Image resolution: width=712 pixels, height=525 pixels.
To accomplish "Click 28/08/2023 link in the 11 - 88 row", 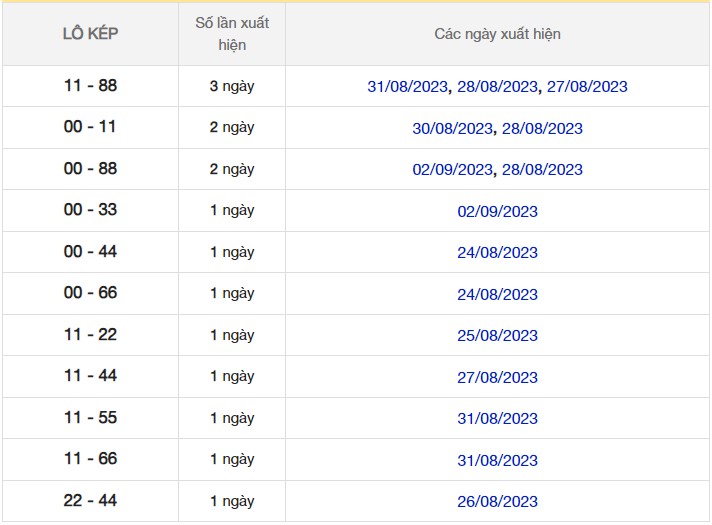I will pos(497,87).
